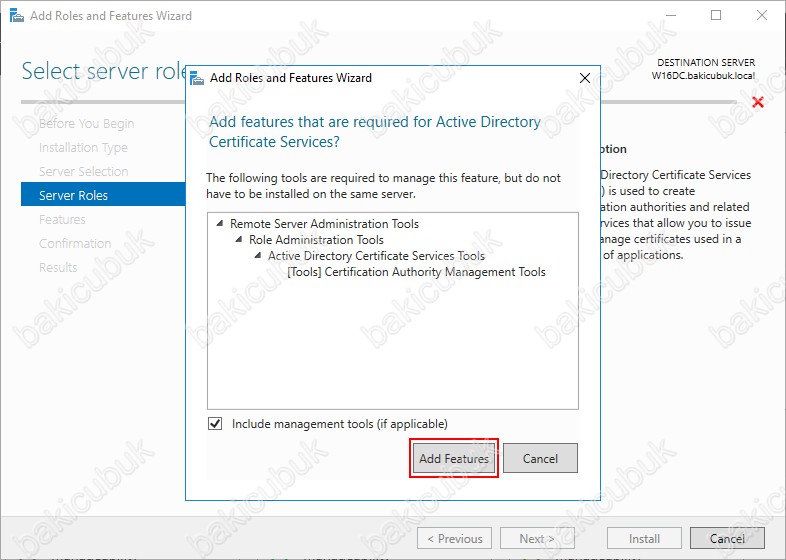Screen dimensions: 786x560
Task: Collapse Active Directory Certificate Services Tools node
Action: click(x=258, y=256)
